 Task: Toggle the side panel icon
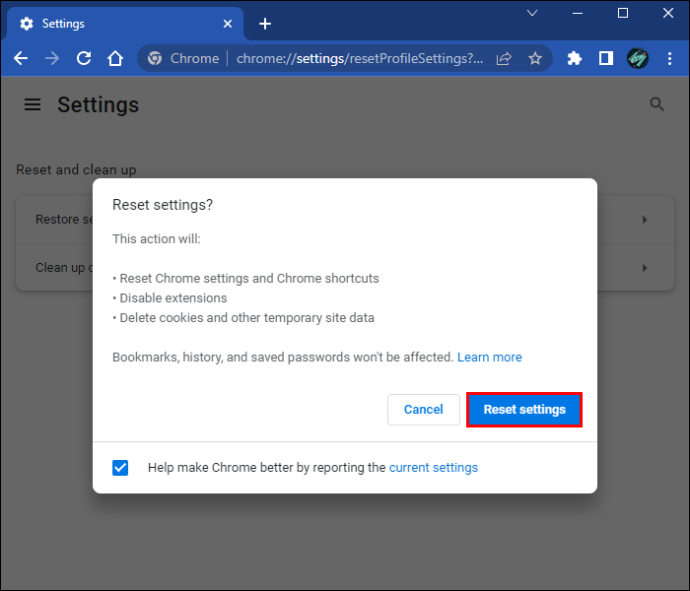(605, 58)
